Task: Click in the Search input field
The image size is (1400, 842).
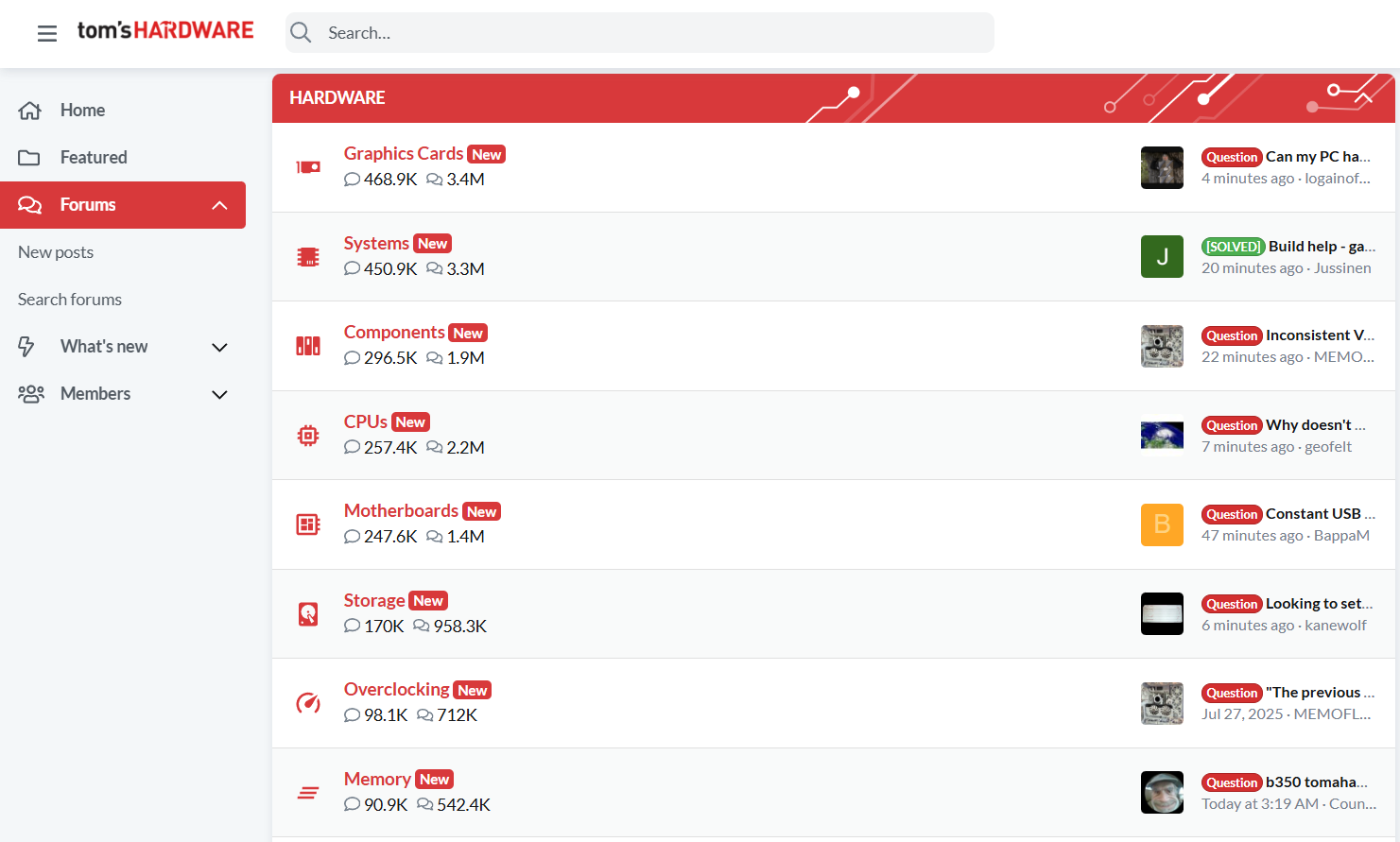Action: 640,33
